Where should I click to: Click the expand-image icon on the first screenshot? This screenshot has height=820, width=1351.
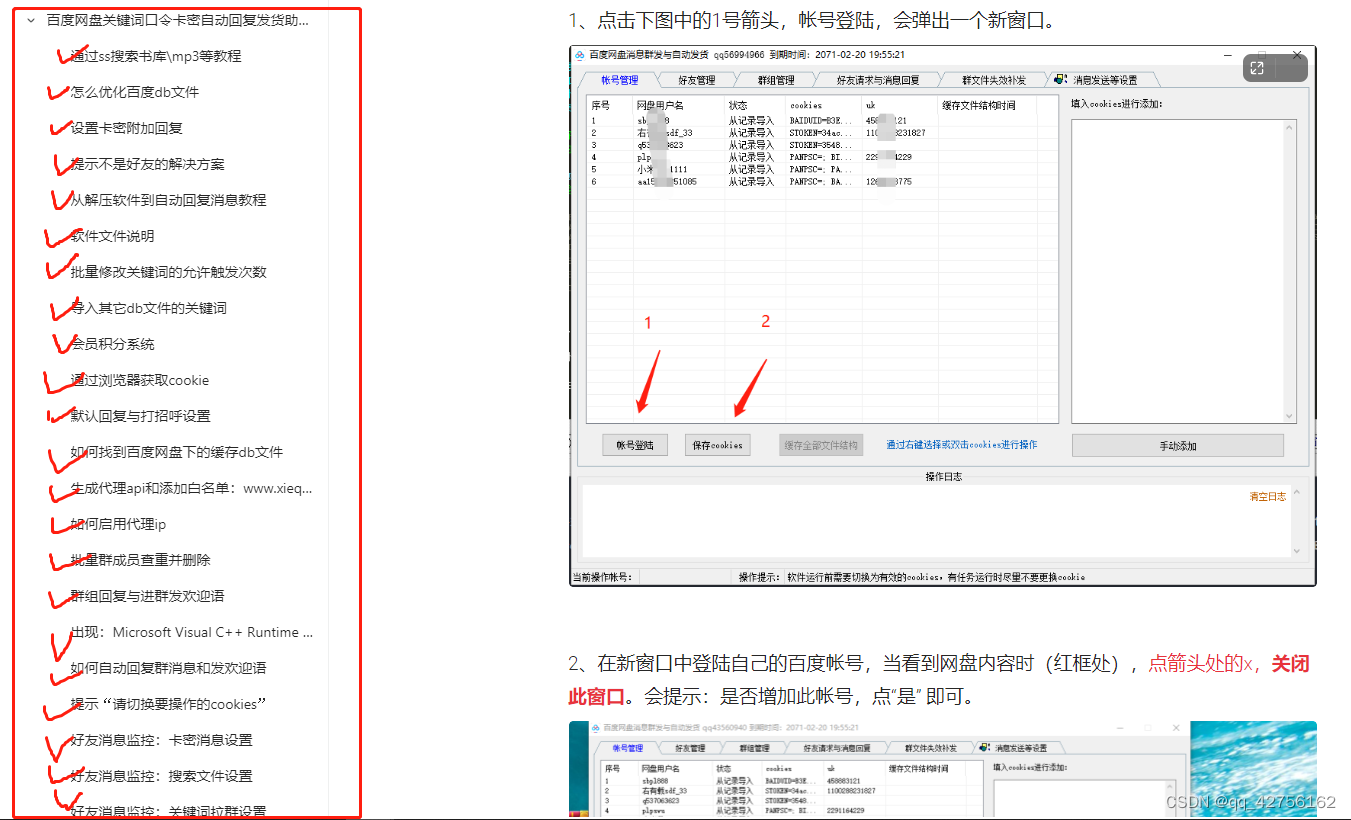pos(1257,68)
